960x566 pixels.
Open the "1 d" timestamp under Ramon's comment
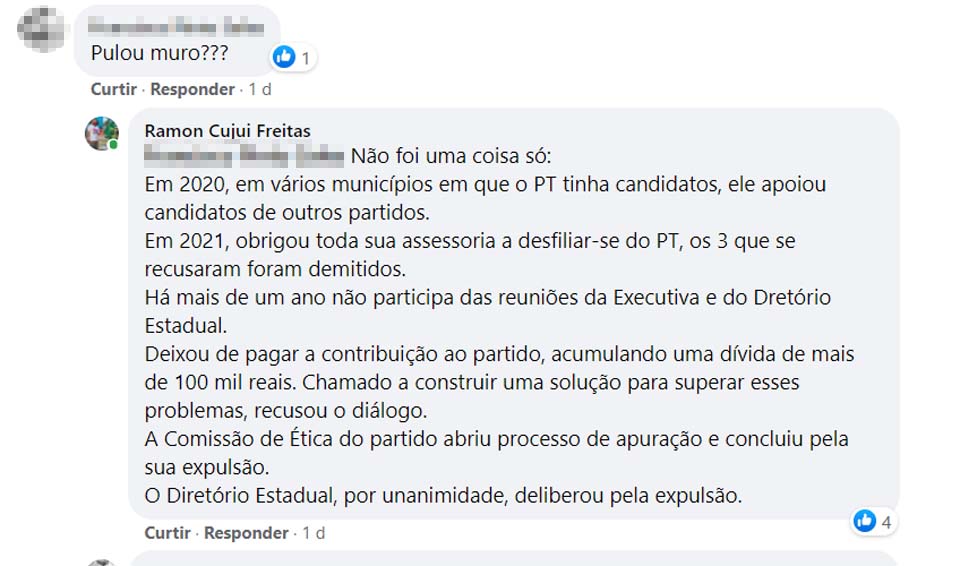[314, 533]
